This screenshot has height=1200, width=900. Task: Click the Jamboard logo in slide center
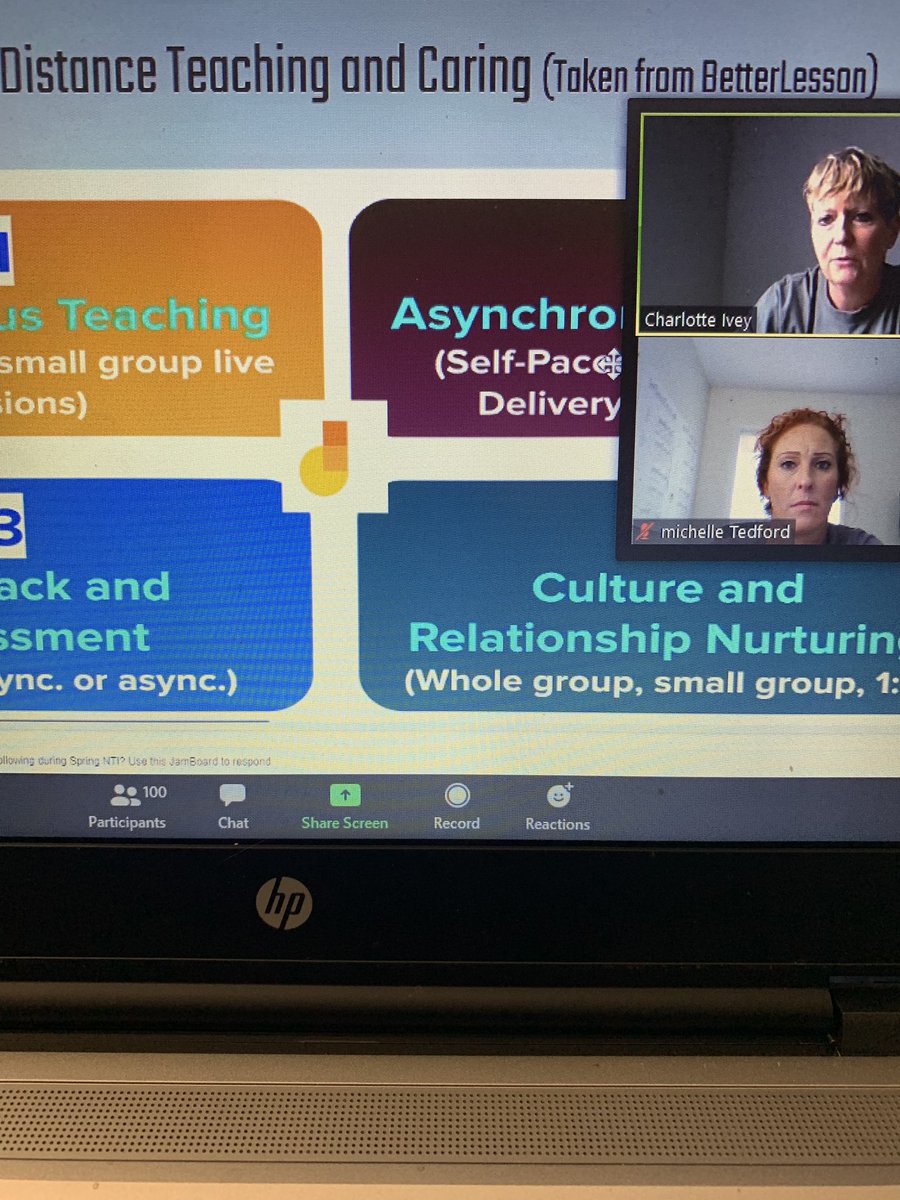[x=324, y=458]
